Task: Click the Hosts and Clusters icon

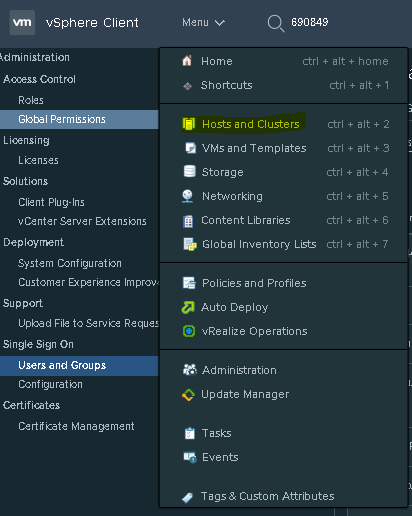Action: [x=189, y=124]
